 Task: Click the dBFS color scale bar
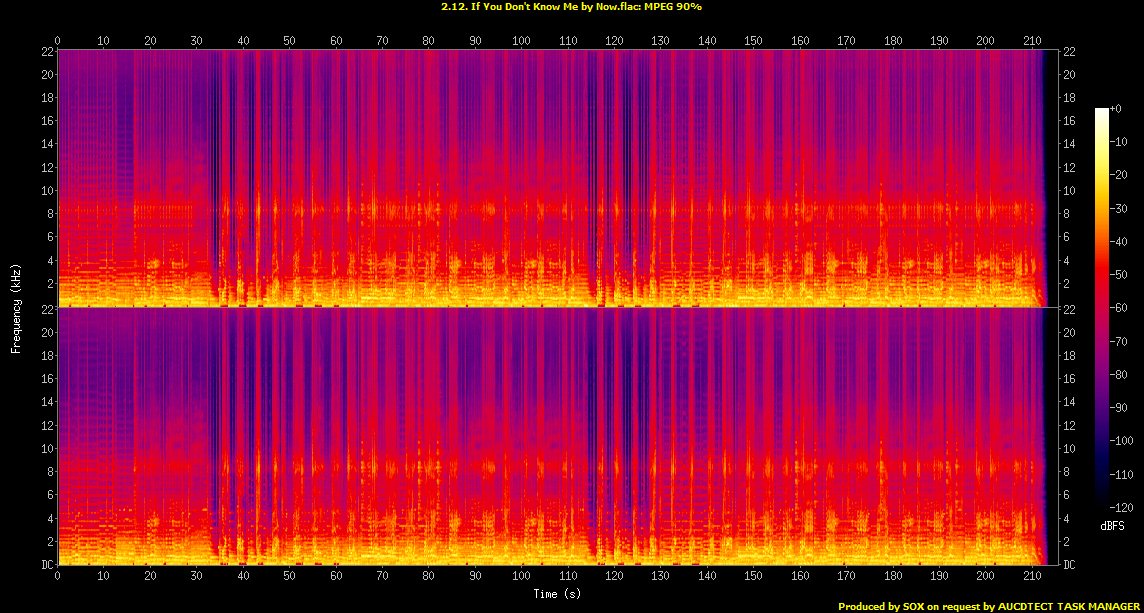[x=1102, y=309]
